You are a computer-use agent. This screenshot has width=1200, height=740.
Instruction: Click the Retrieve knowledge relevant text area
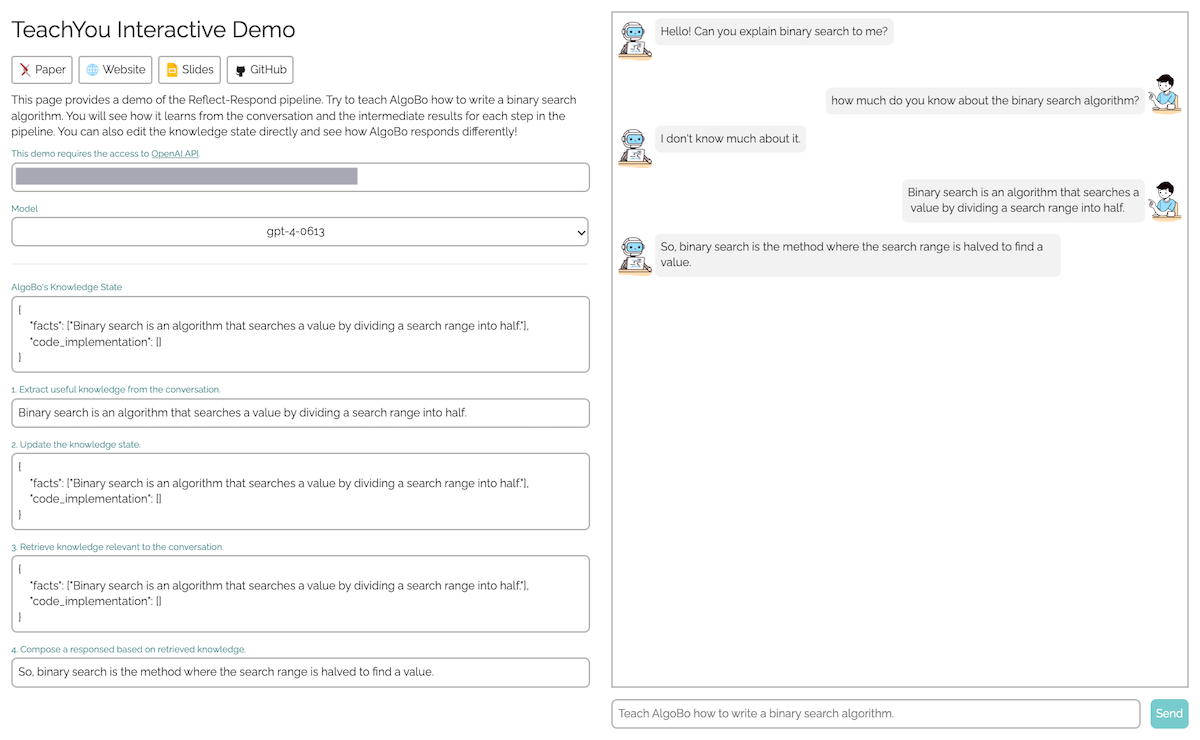tap(300, 594)
